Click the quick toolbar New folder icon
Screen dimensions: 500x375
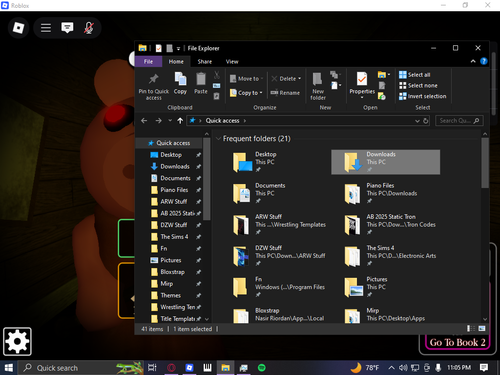click(x=169, y=48)
